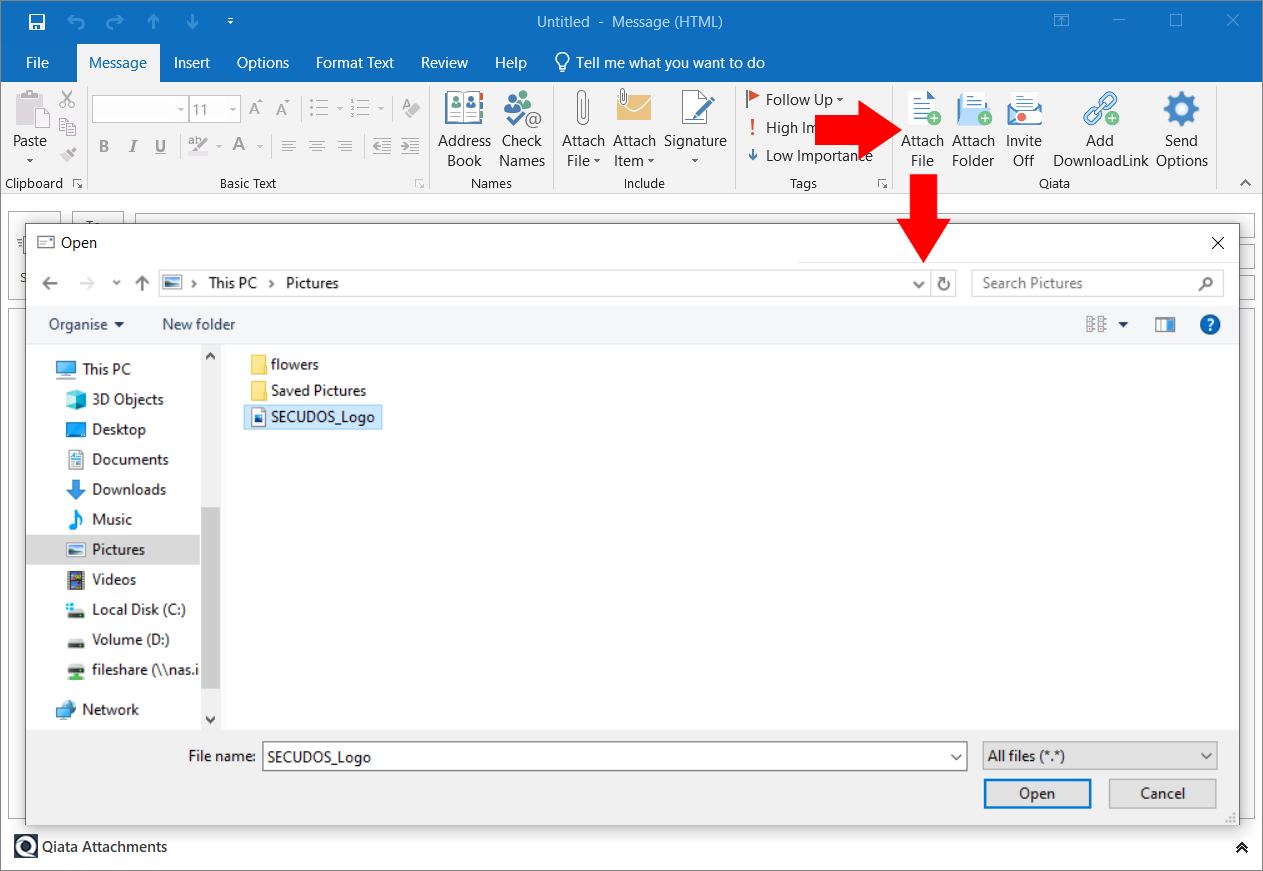Toggle bold formatting
Viewport: 1263px width, 871px height.
pos(103,146)
